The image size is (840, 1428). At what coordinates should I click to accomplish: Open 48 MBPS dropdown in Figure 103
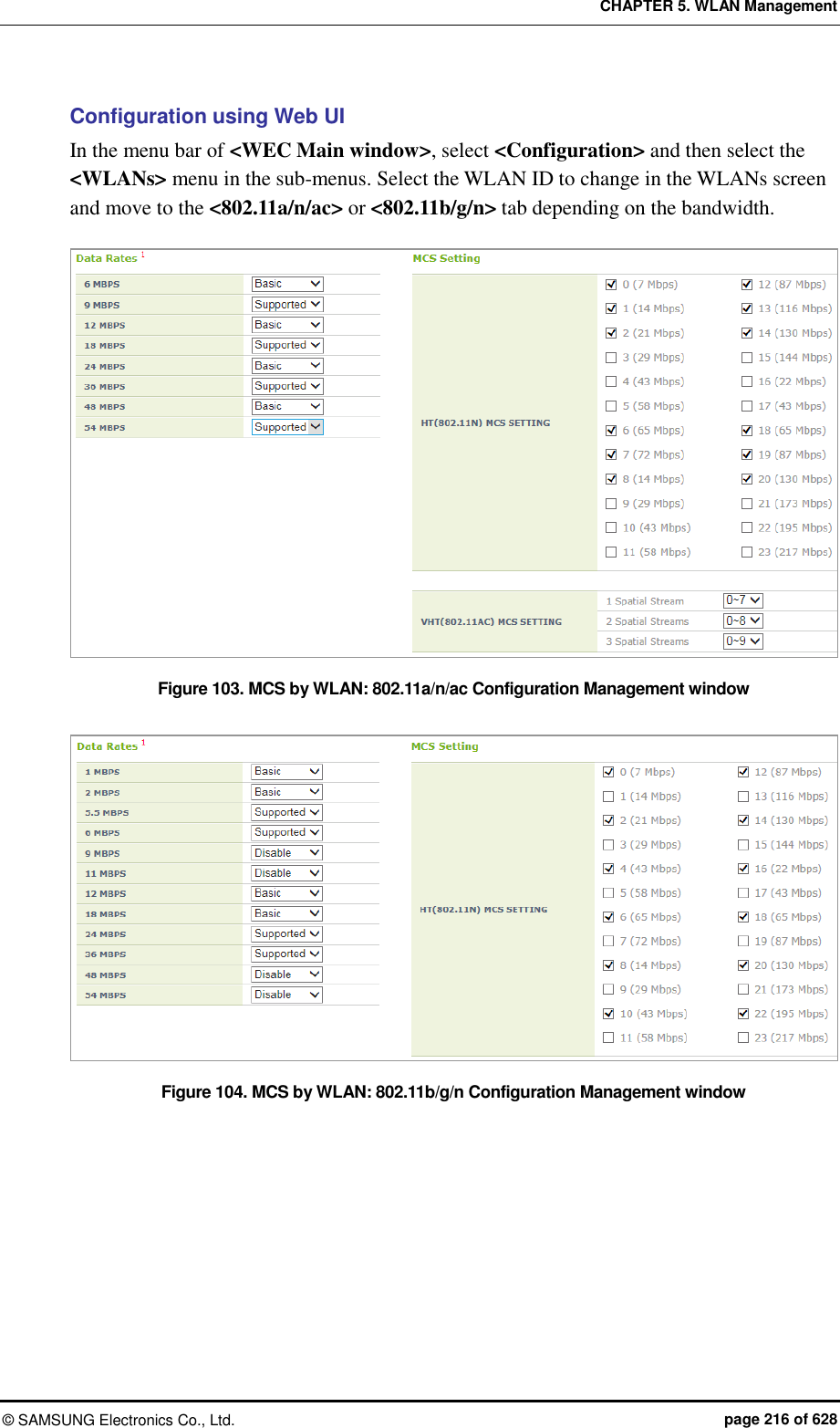(287, 406)
